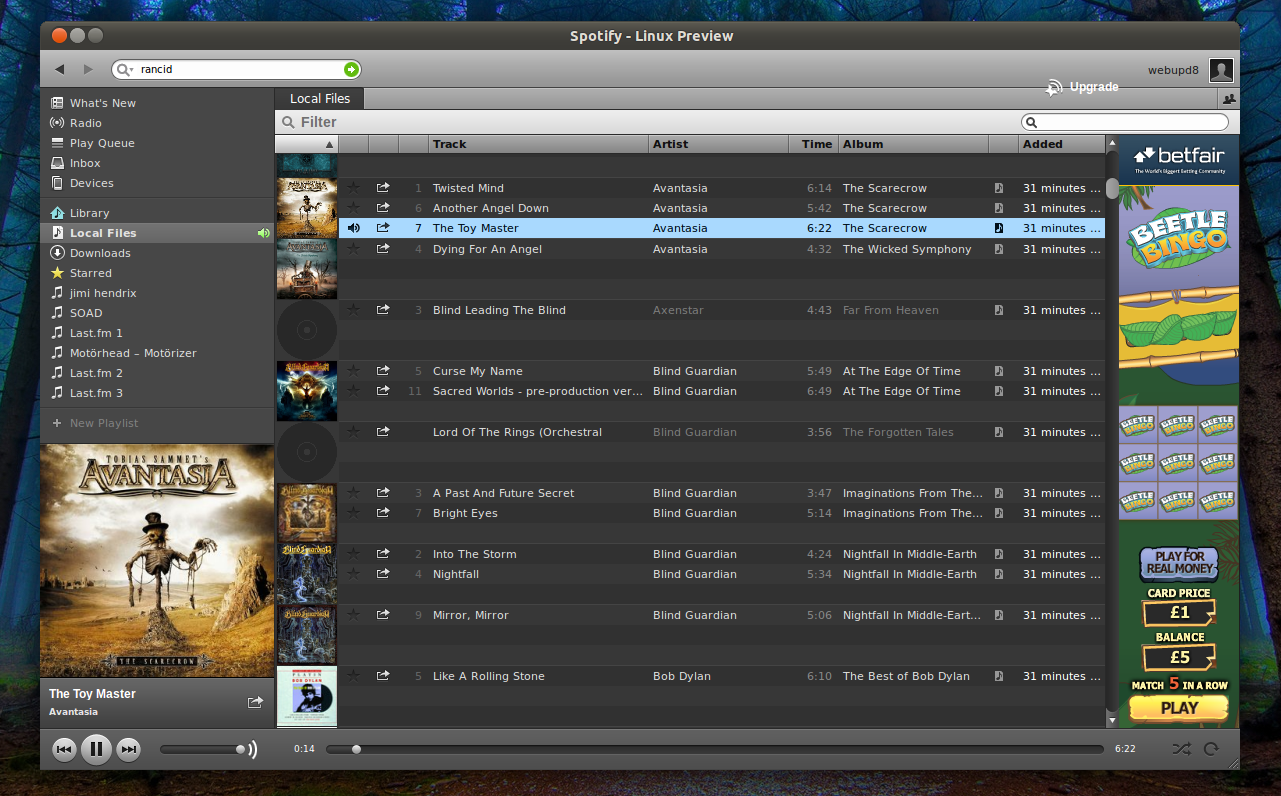Click the sort arrow in the album art column header
The image size is (1281, 796).
click(x=330, y=145)
